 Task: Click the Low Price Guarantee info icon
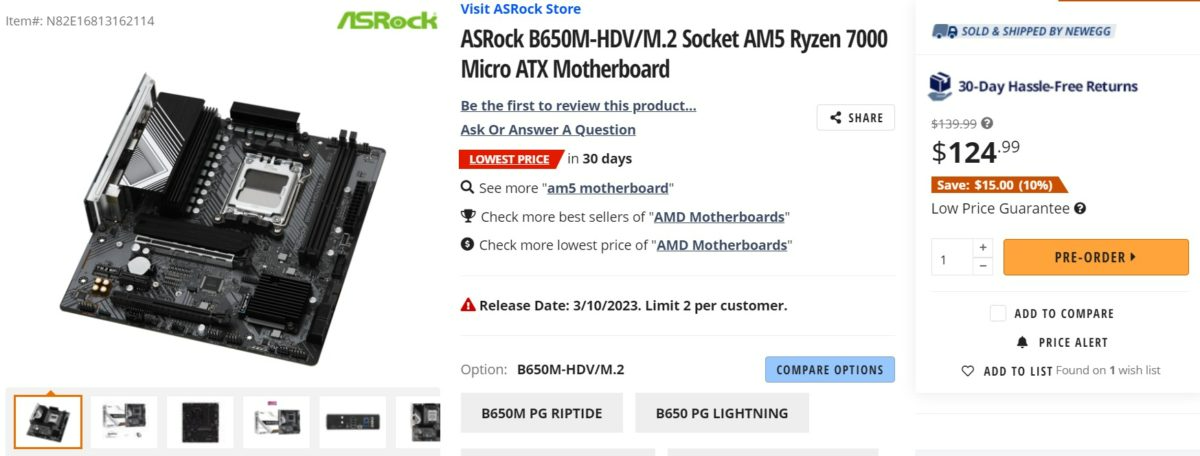click(x=1081, y=209)
